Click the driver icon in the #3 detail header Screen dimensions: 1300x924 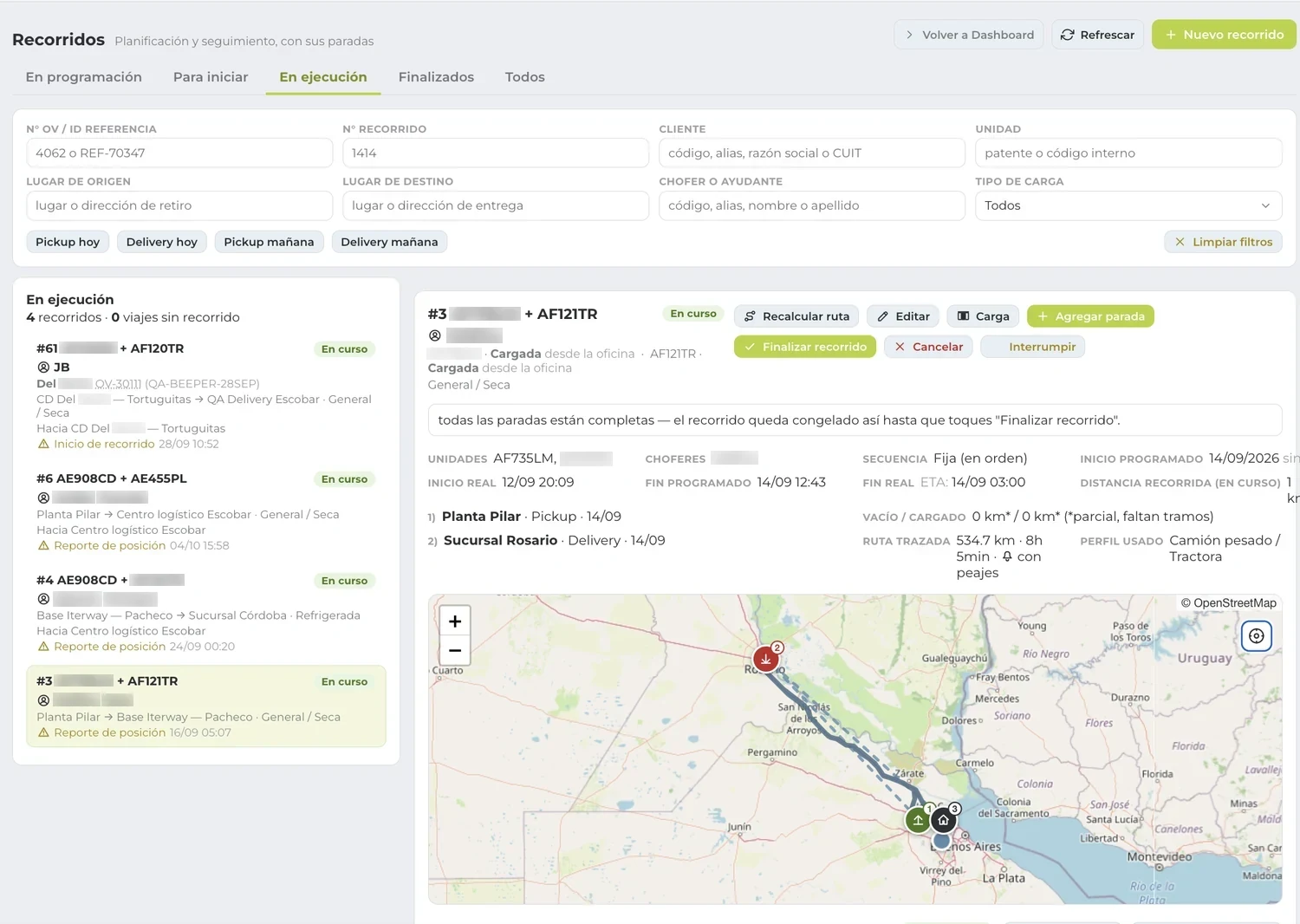point(435,335)
